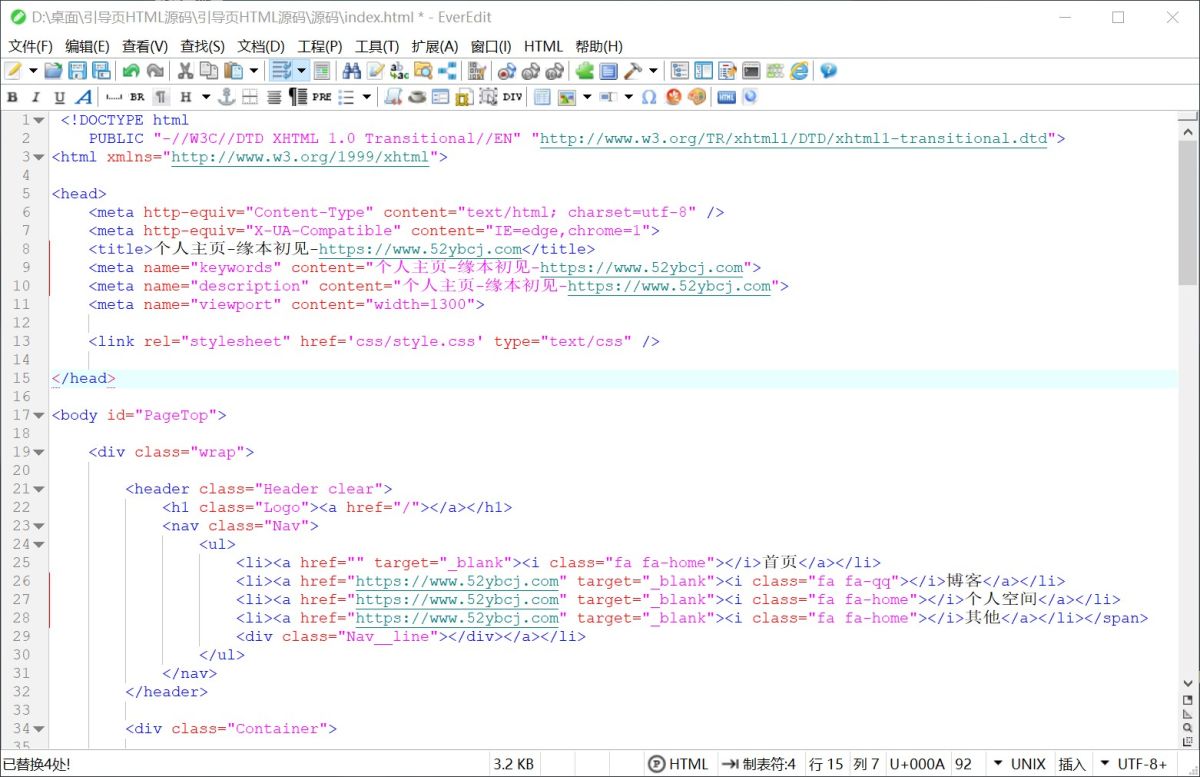Toggle insert/overwrite mode 插入 in status bar

pos(1072,764)
